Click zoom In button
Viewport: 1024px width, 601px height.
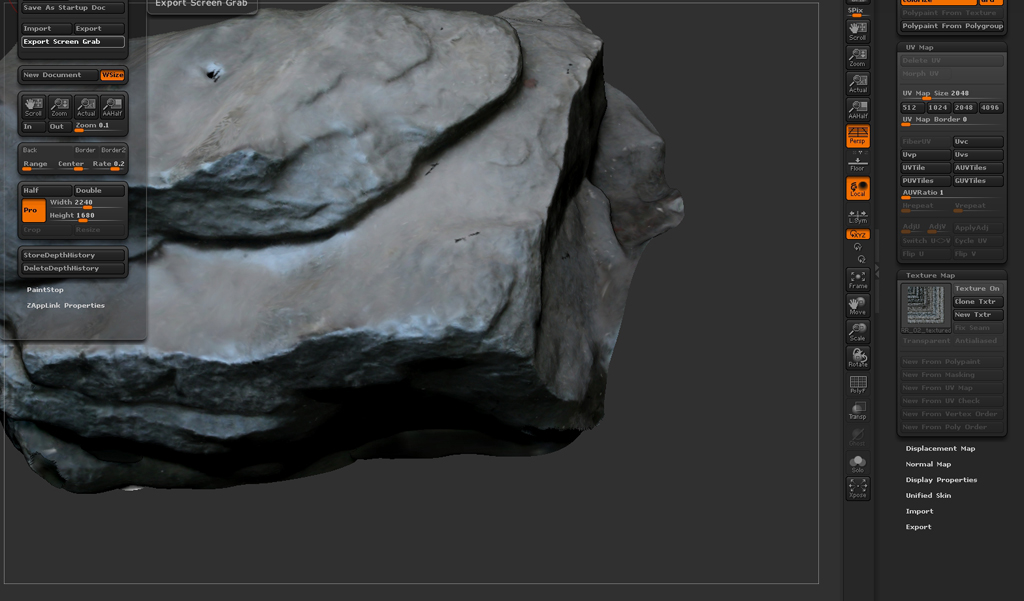pos(33,127)
